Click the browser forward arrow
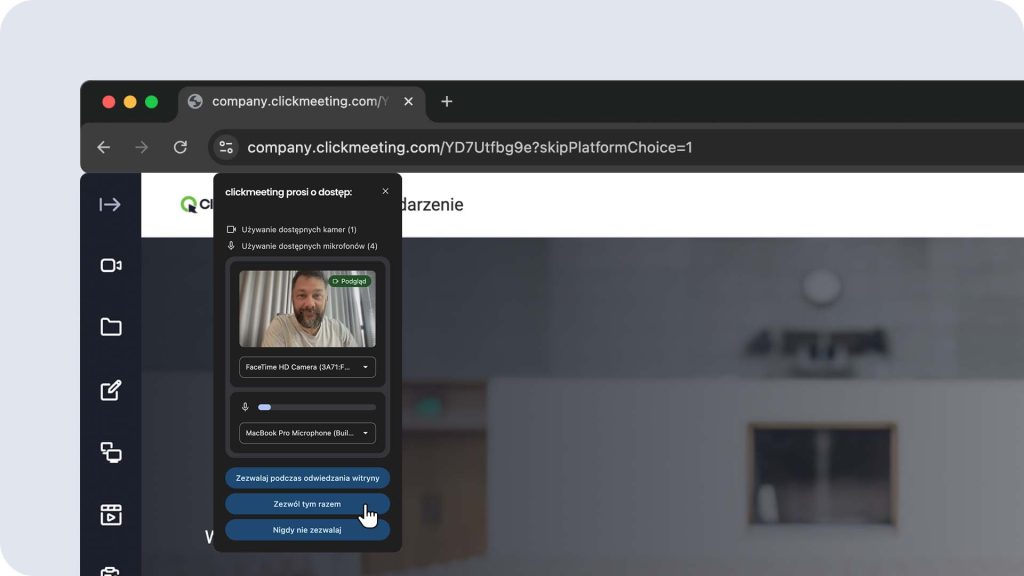The height and width of the screenshot is (576, 1024). tap(142, 148)
